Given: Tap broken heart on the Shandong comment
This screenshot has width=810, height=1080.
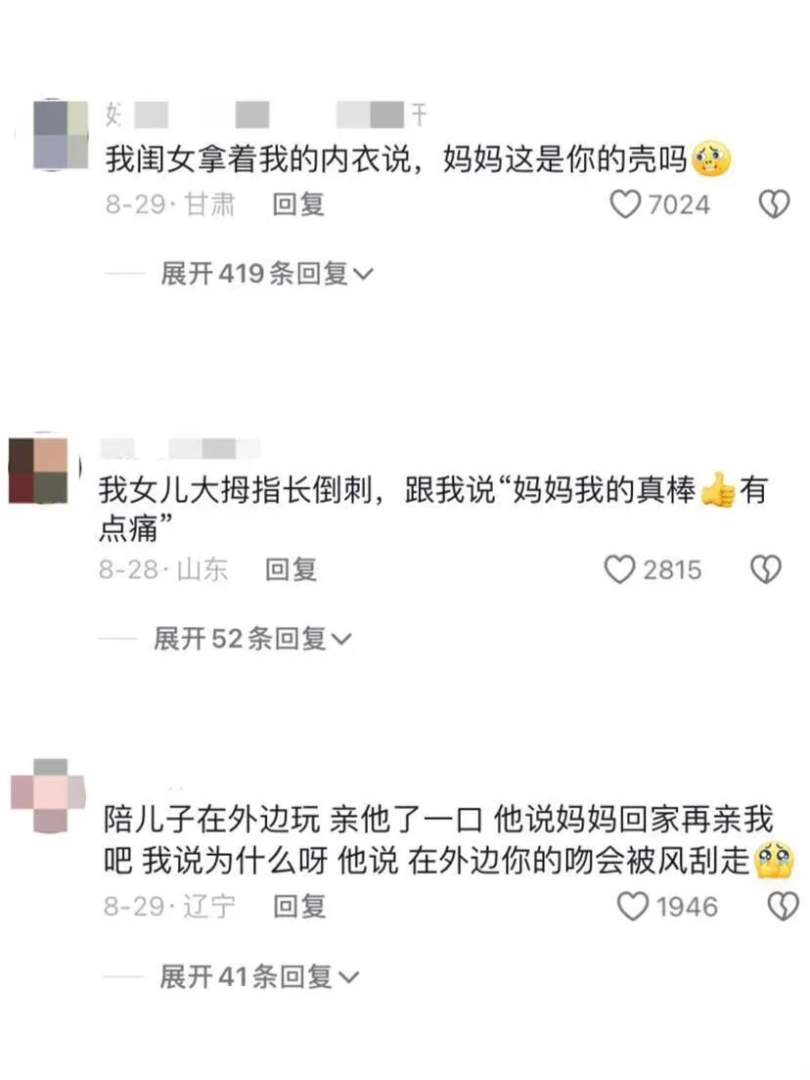Looking at the screenshot, I should click(x=765, y=570).
